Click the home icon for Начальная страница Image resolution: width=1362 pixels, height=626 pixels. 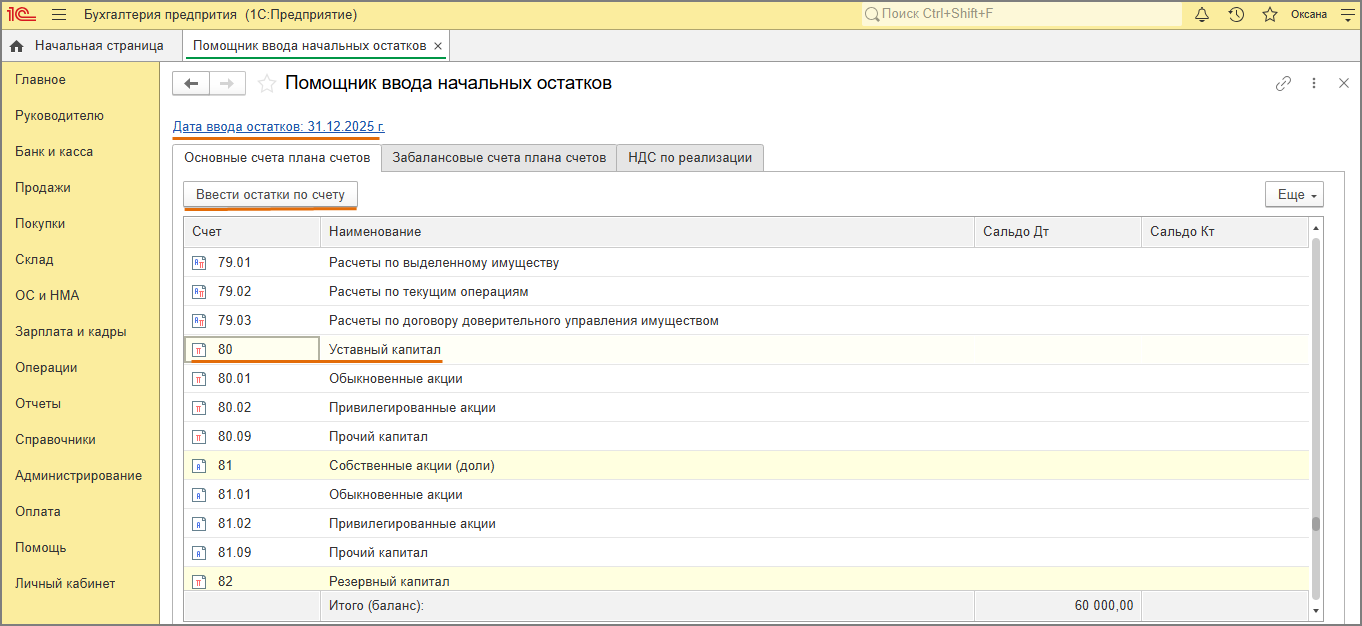17,46
